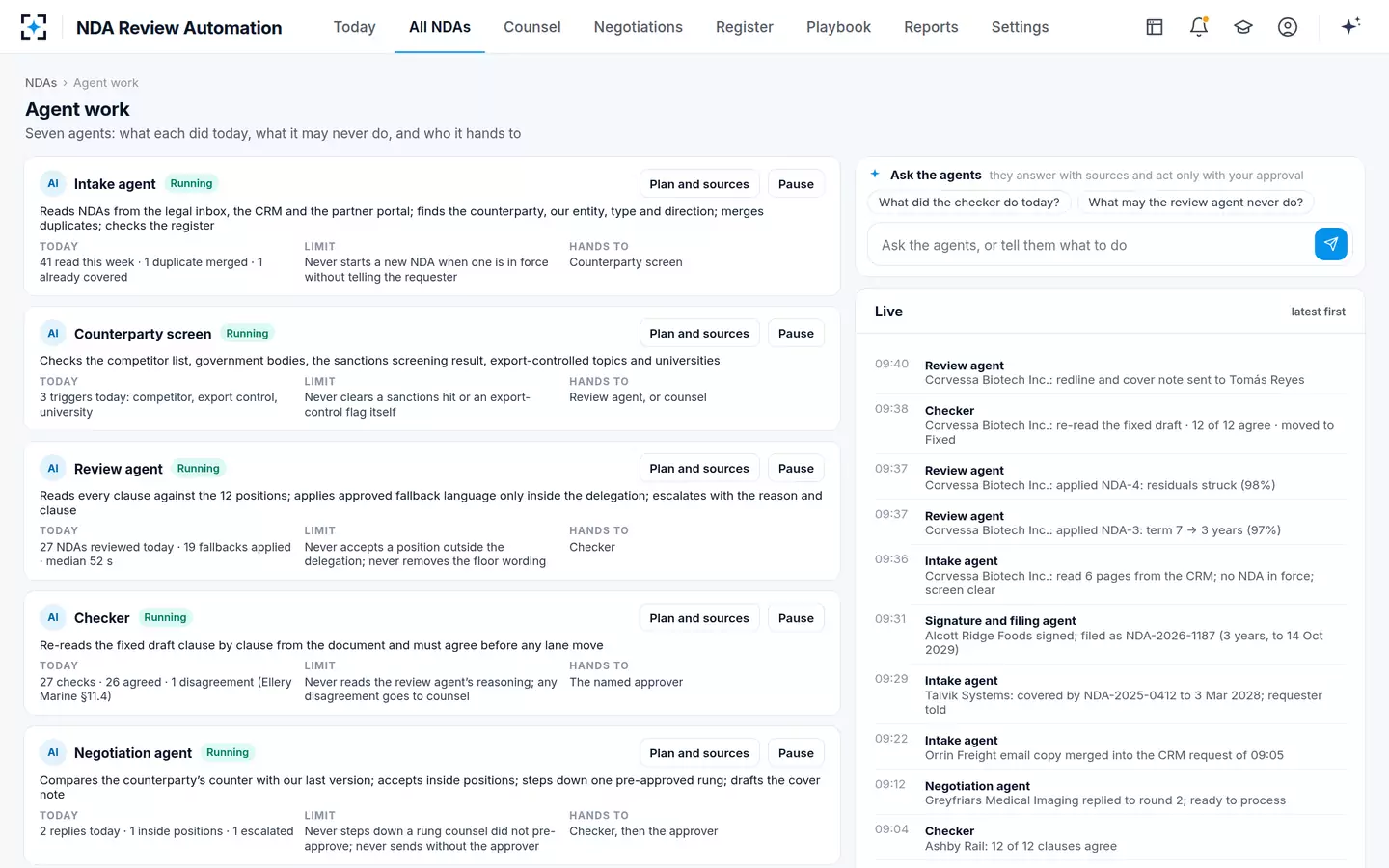The image size is (1389, 868).
Task: Open the Negotiations tab
Action: tap(639, 27)
